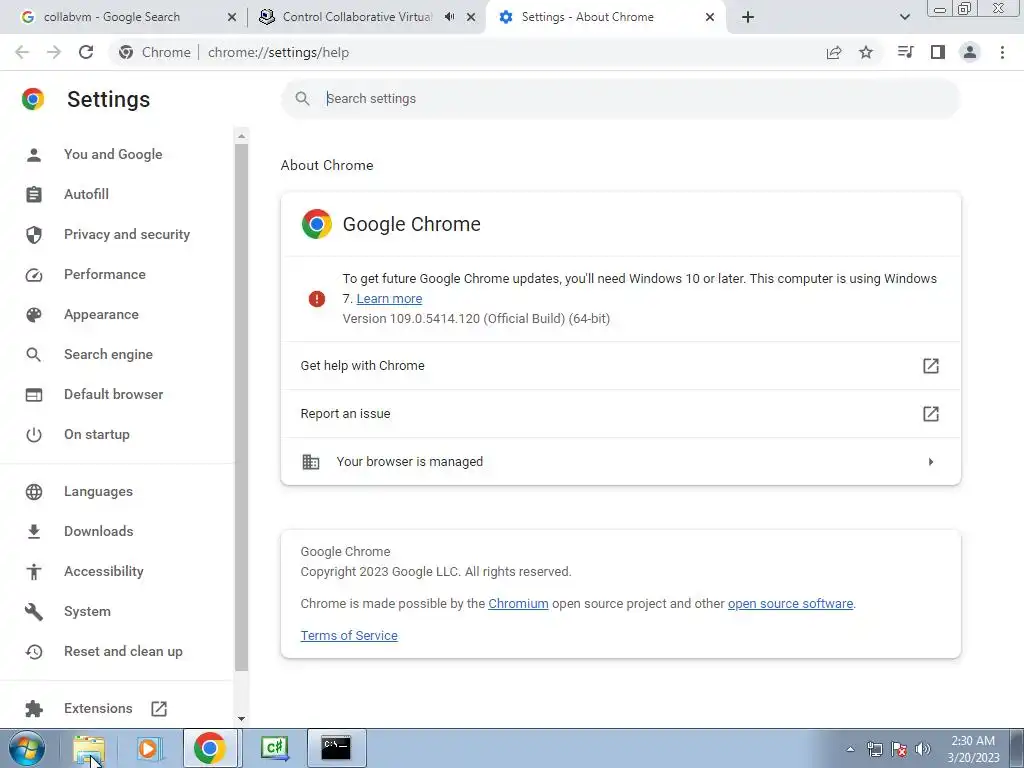Screen dimensions: 1024x768
Task: Open Report an issue
Action: point(620,414)
